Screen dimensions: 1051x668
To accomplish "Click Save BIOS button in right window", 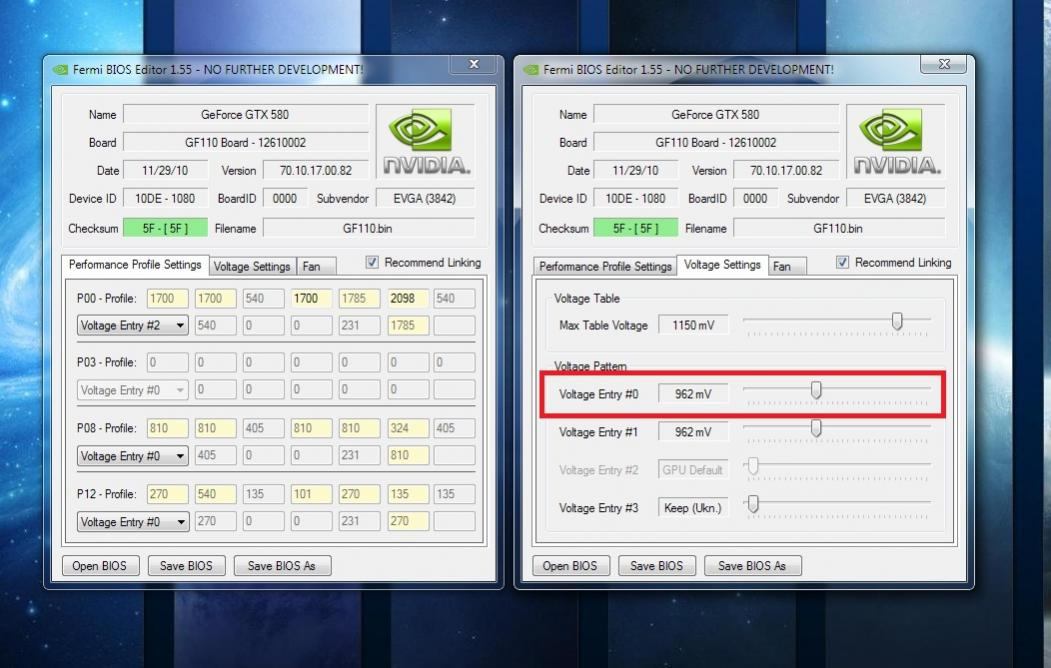I will (657, 565).
